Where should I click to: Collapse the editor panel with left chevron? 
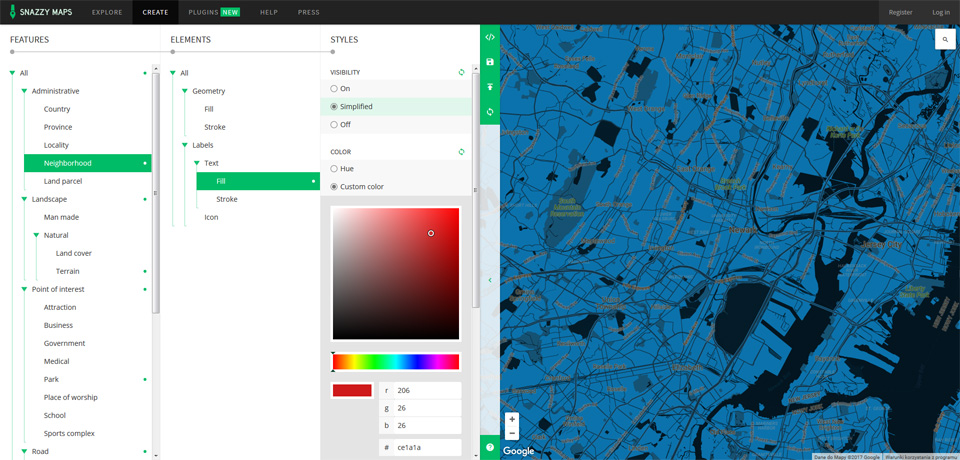coord(490,280)
